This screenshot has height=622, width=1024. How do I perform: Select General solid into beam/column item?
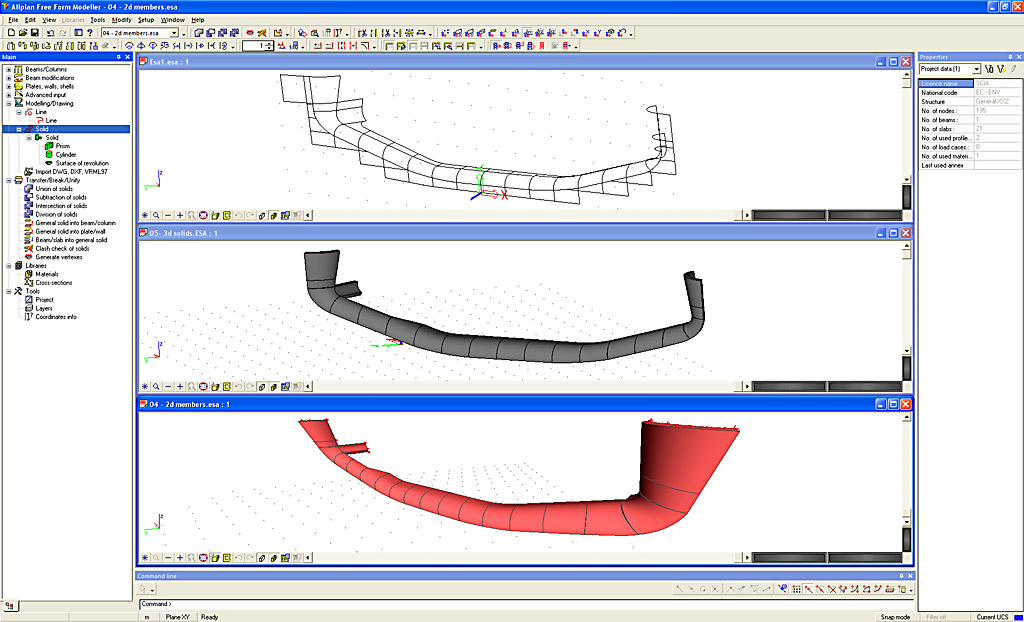click(x=75, y=223)
